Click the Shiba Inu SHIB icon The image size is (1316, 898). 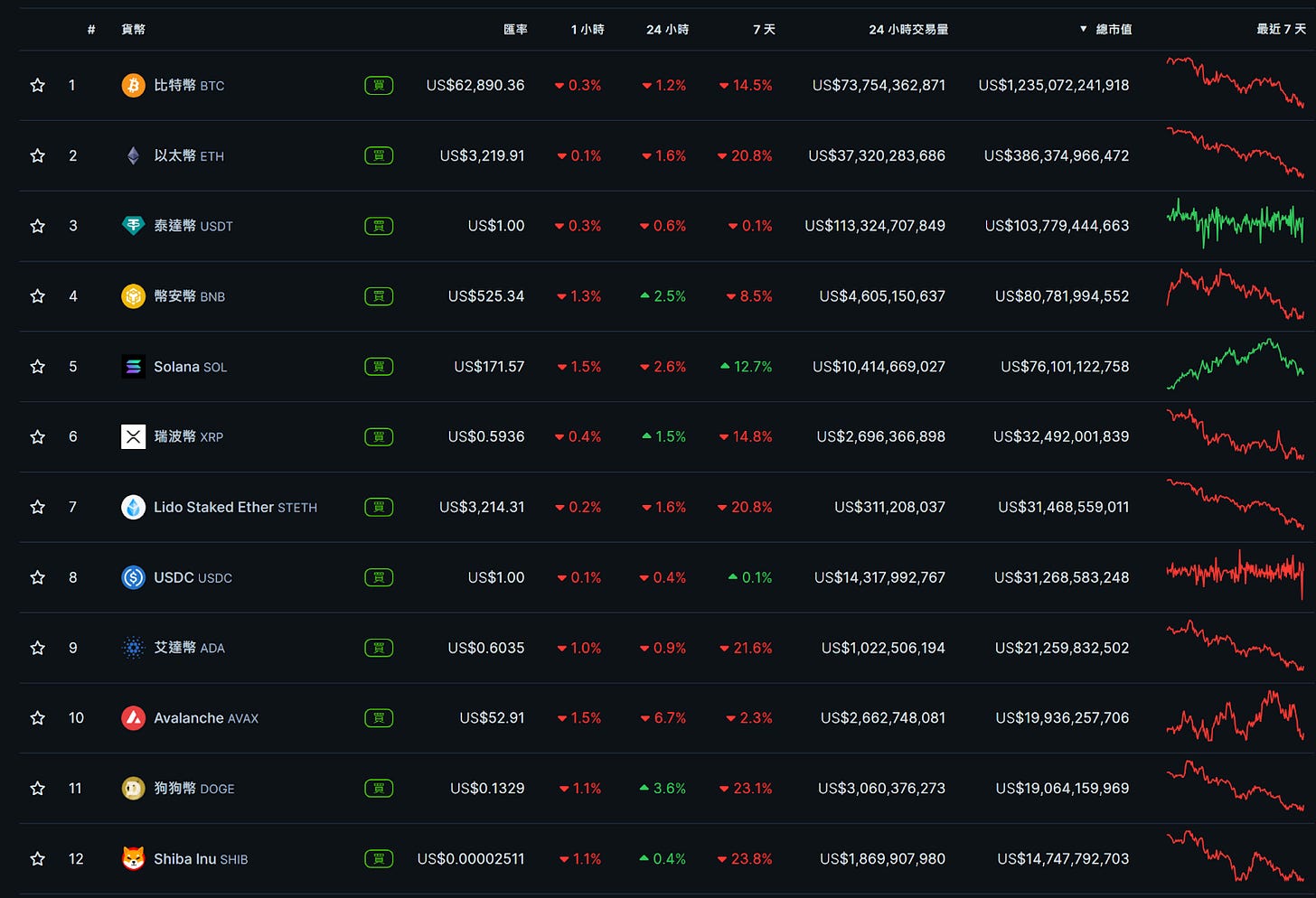coord(133,858)
